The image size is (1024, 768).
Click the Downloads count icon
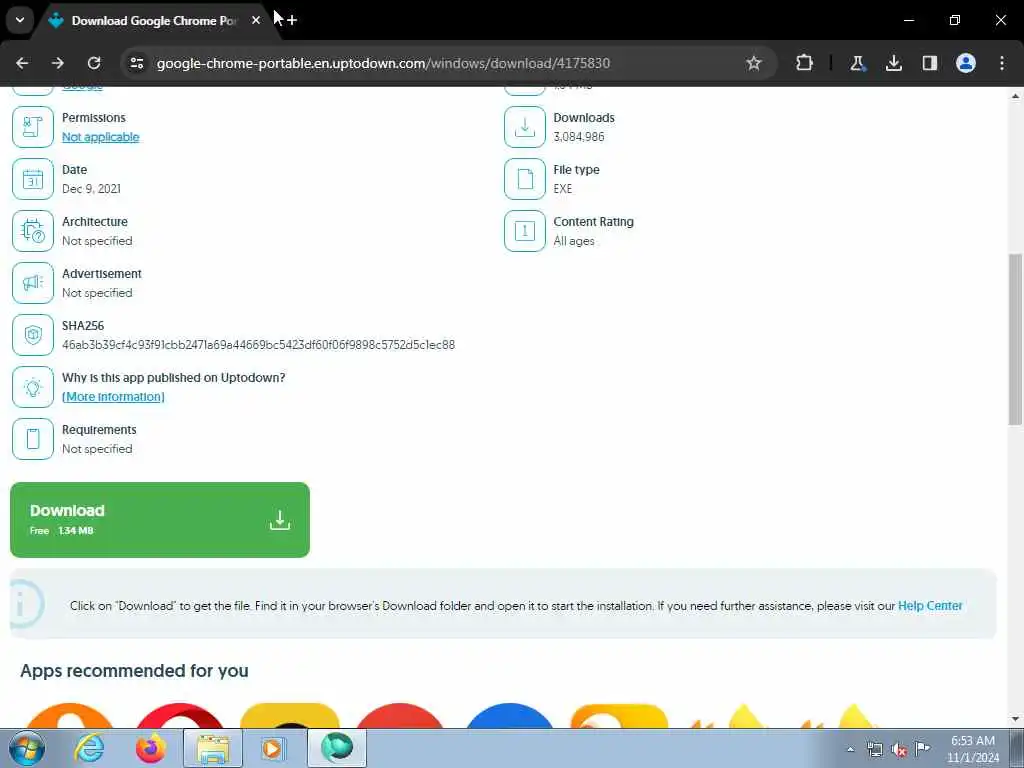524,127
